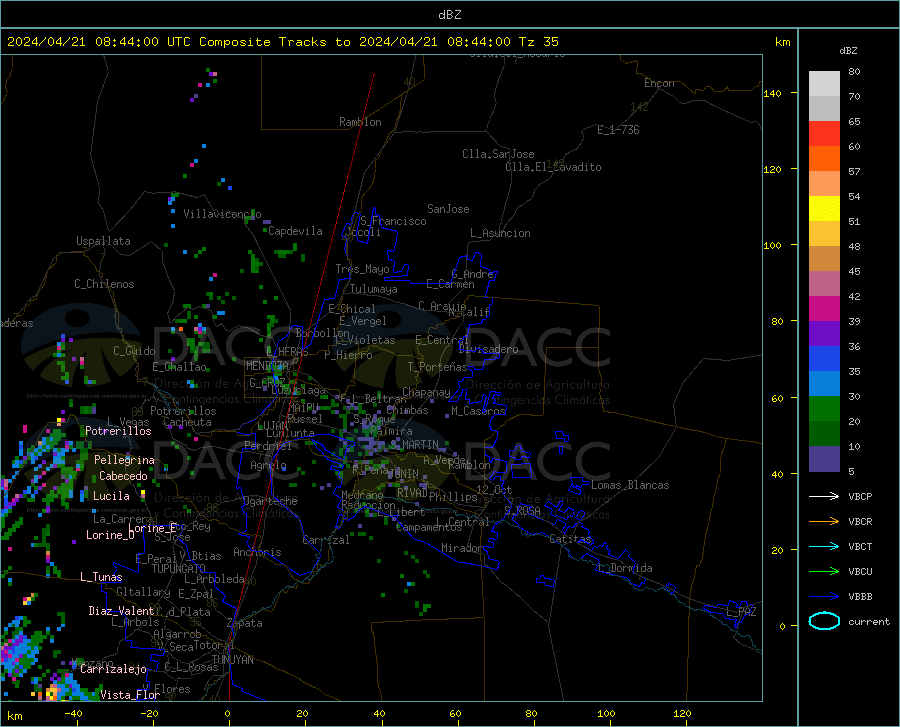Select the 51 dBZ yellow color swatch
The image size is (900, 727).
[x=824, y=209]
